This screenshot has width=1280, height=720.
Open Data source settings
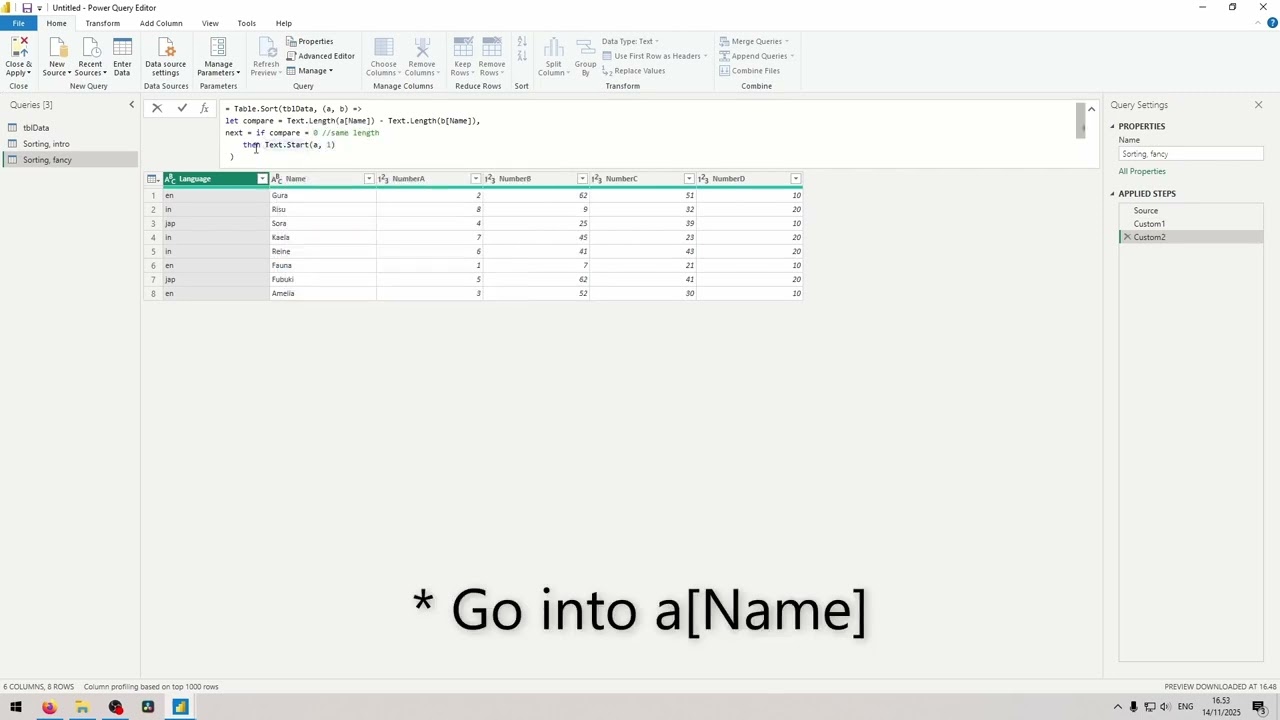point(166,57)
